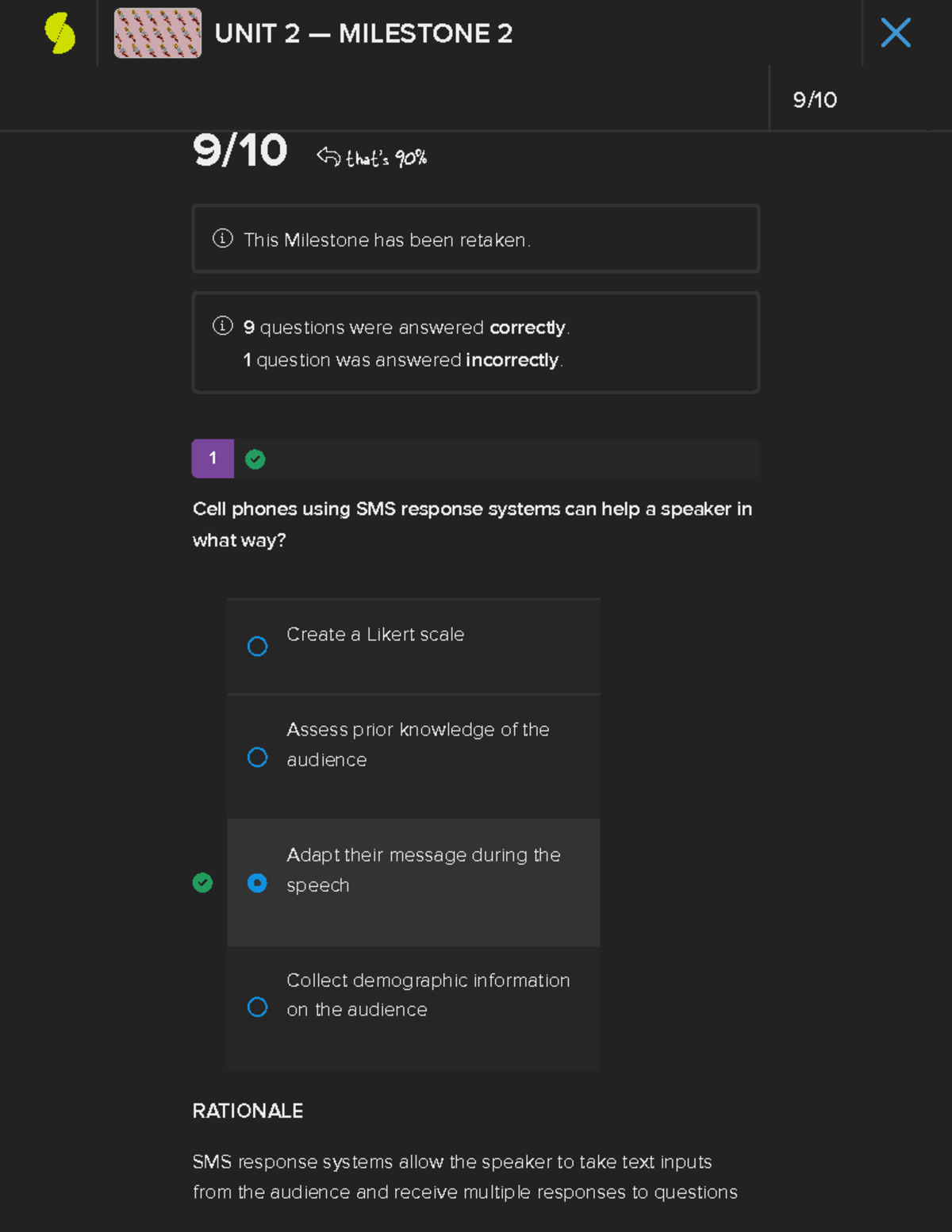Click the arrow icon before "that's 90%"

tap(328, 156)
